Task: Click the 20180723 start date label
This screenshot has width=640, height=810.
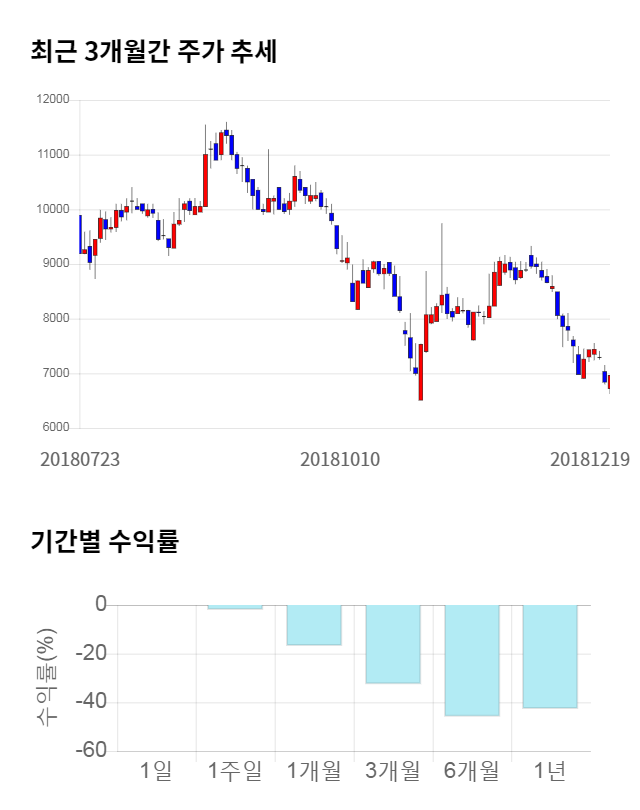Action: click(x=80, y=460)
